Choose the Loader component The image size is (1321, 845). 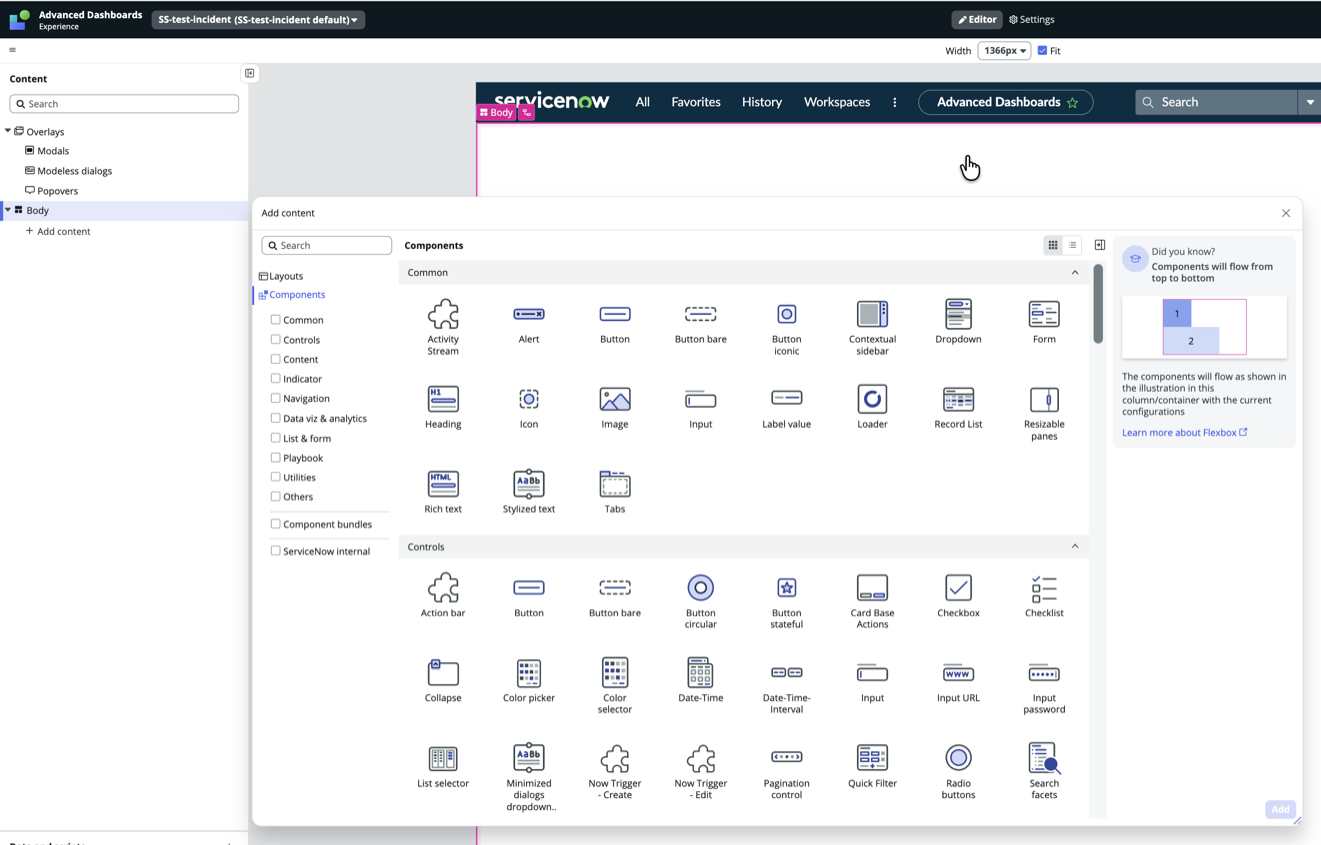pos(872,406)
